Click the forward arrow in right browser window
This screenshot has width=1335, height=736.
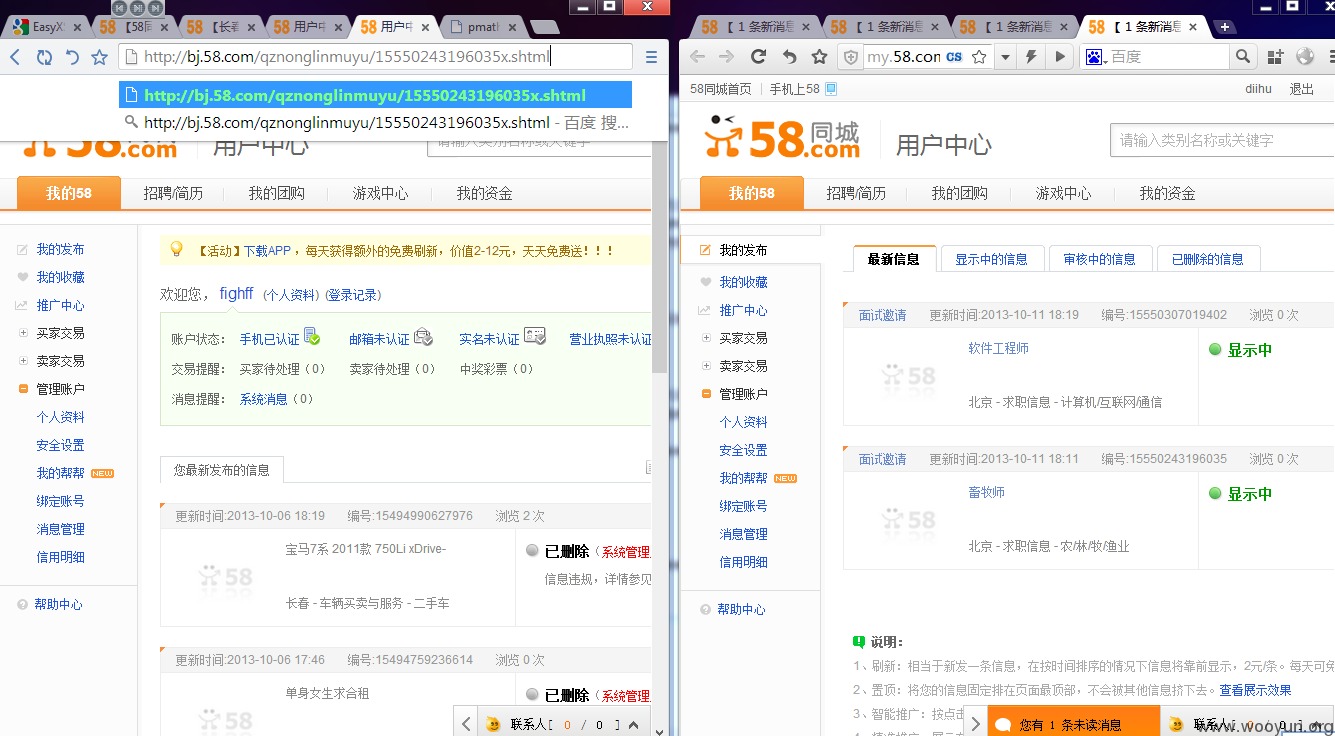(x=727, y=57)
